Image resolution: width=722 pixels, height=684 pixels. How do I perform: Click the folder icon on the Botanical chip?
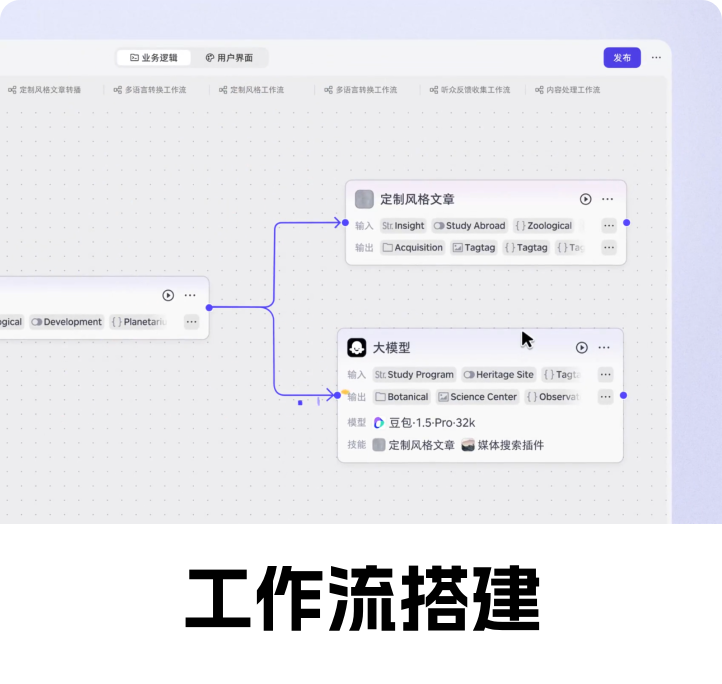pos(380,397)
